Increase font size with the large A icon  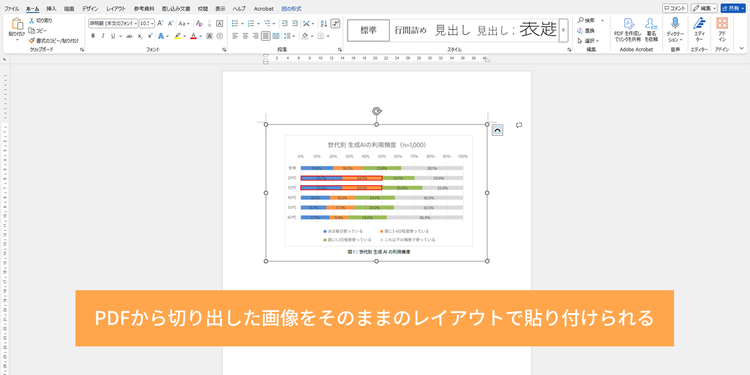pyautogui.click(x=160, y=23)
